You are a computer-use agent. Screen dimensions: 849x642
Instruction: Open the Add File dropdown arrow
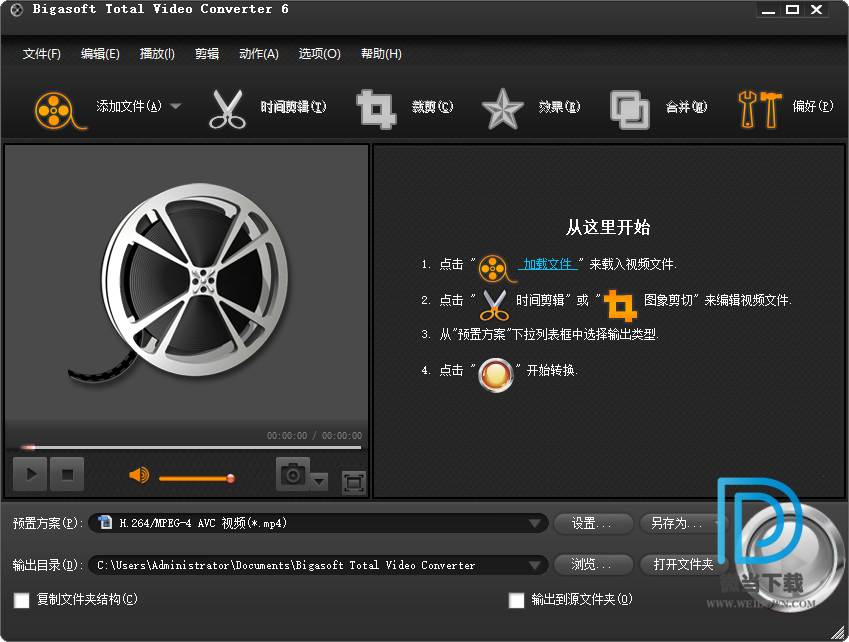(x=175, y=106)
